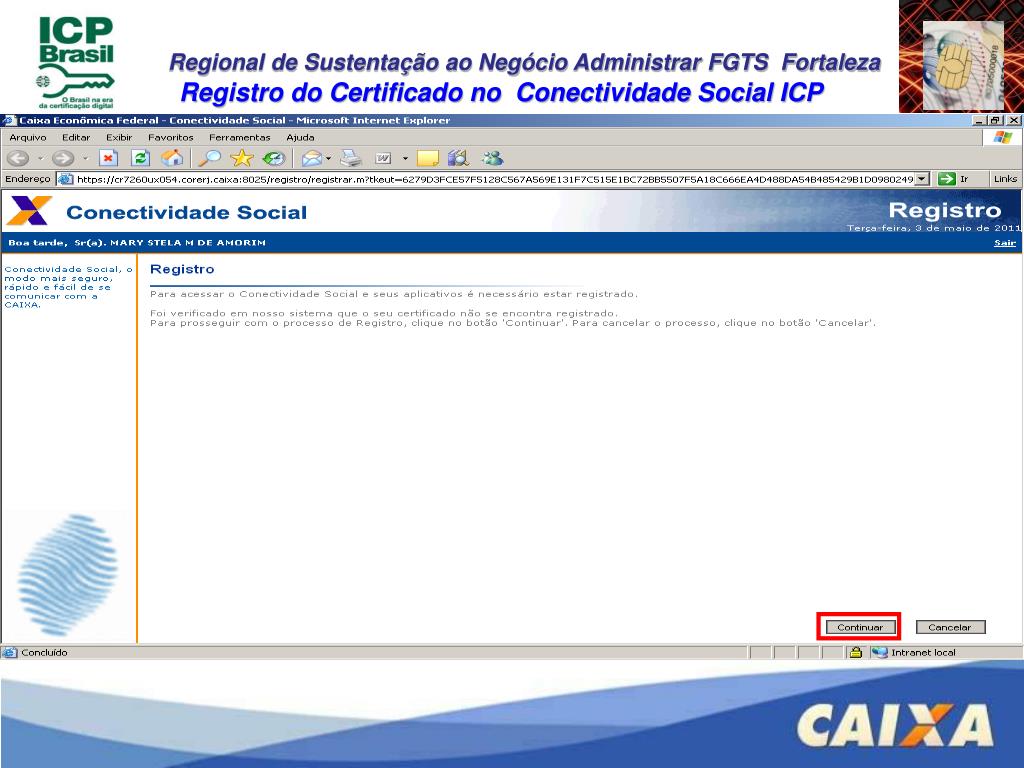Click the Intranet local zone icon
The image size is (1024, 768).
point(880,652)
